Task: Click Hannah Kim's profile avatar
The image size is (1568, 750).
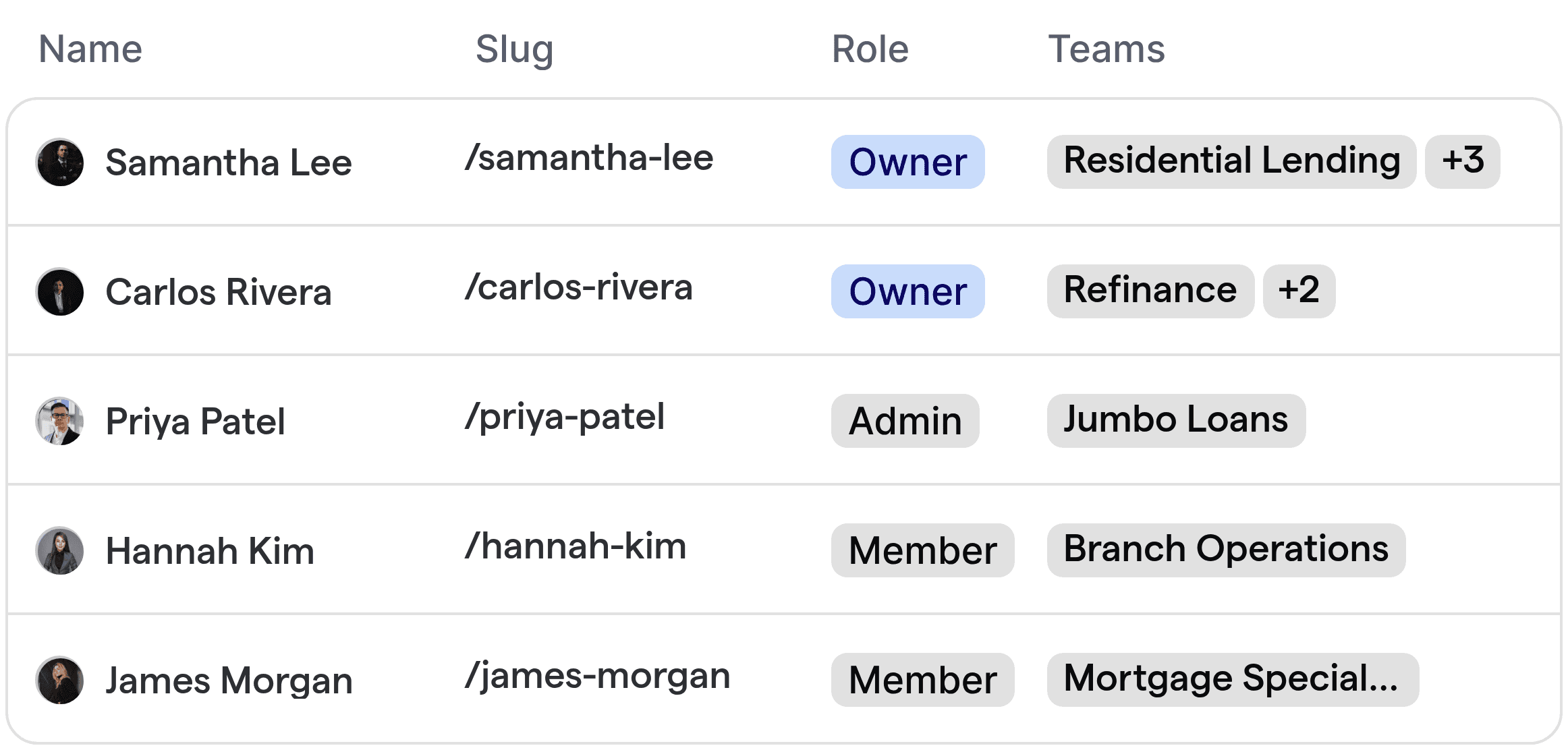Action: pos(59,550)
